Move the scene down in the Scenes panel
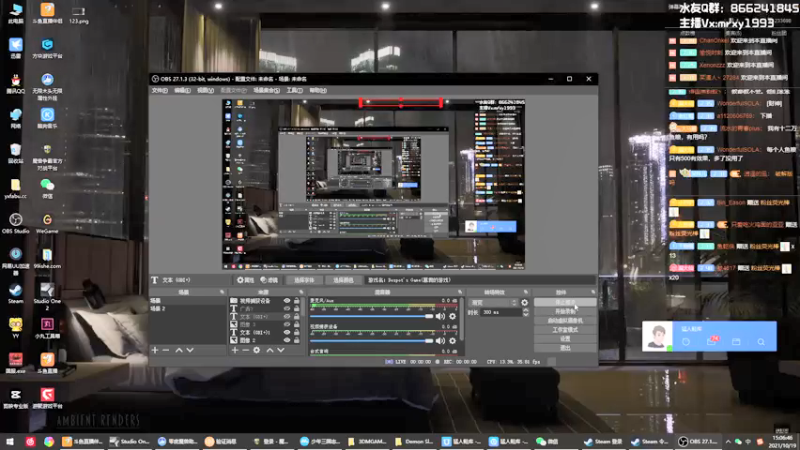 point(190,350)
